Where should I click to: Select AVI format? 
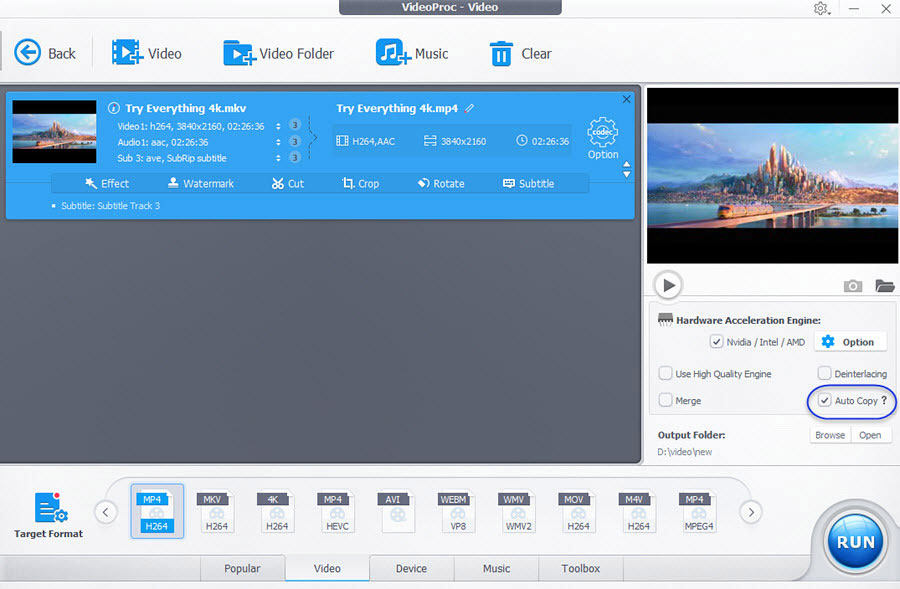(397, 511)
